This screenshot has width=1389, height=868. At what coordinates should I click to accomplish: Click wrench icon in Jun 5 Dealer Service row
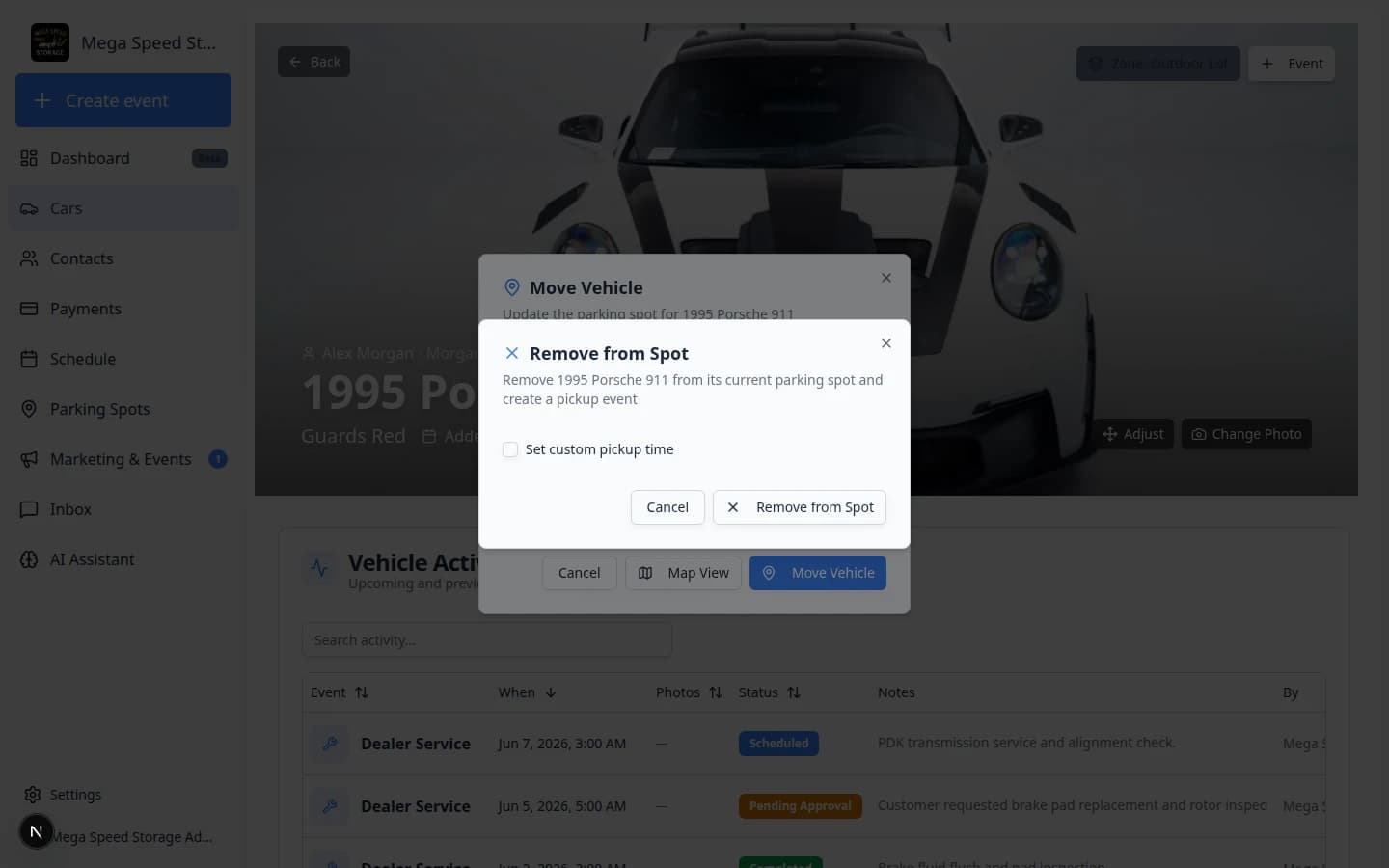[330, 806]
